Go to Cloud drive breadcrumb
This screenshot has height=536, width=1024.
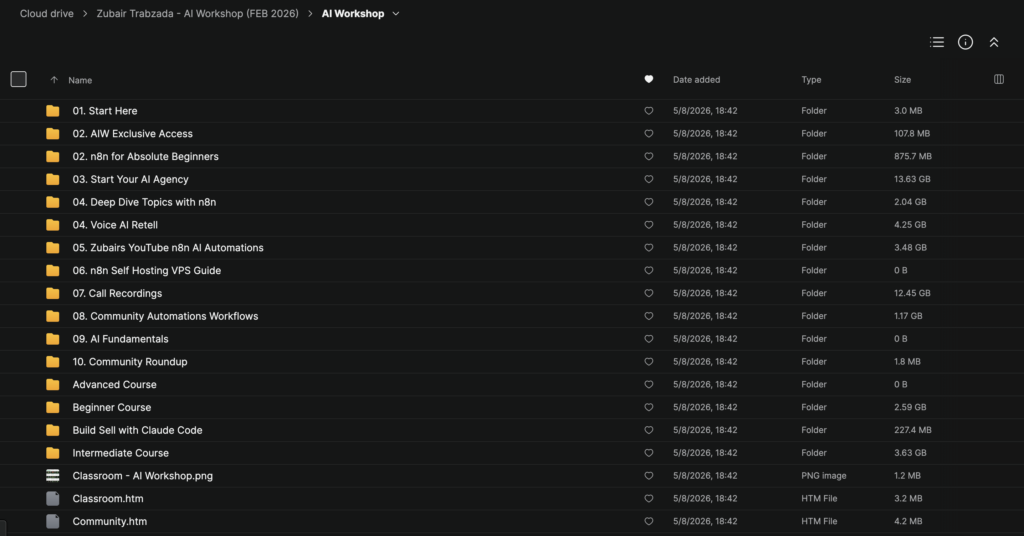pyautogui.click(x=46, y=14)
